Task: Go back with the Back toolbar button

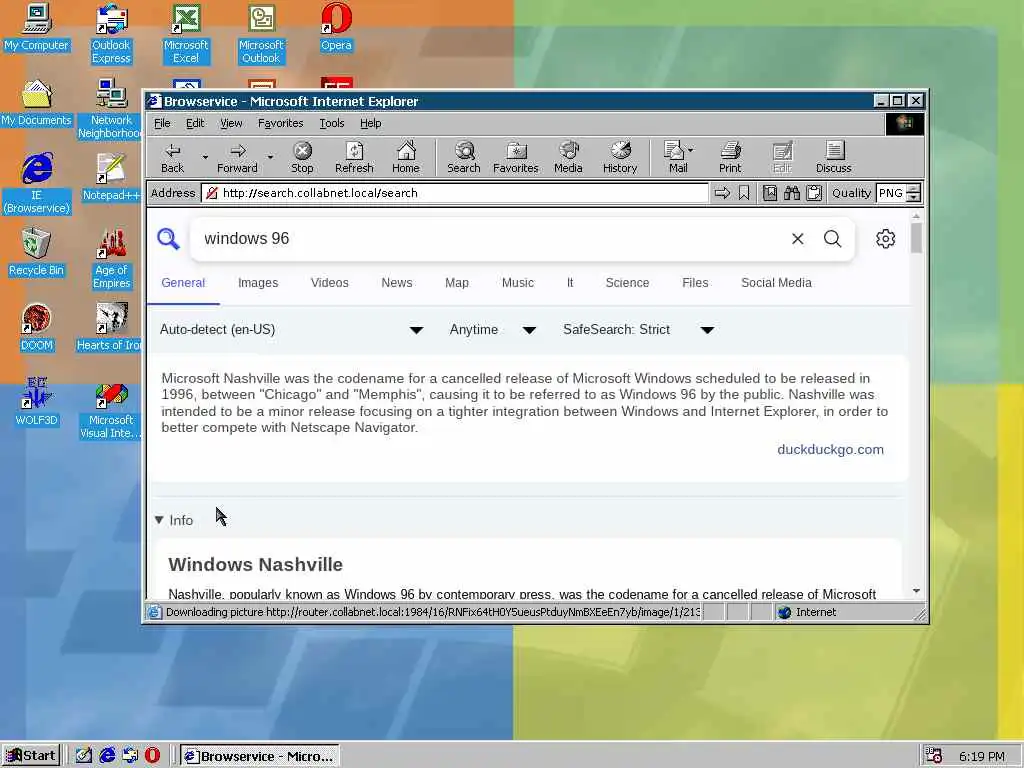Action: click(172, 157)
